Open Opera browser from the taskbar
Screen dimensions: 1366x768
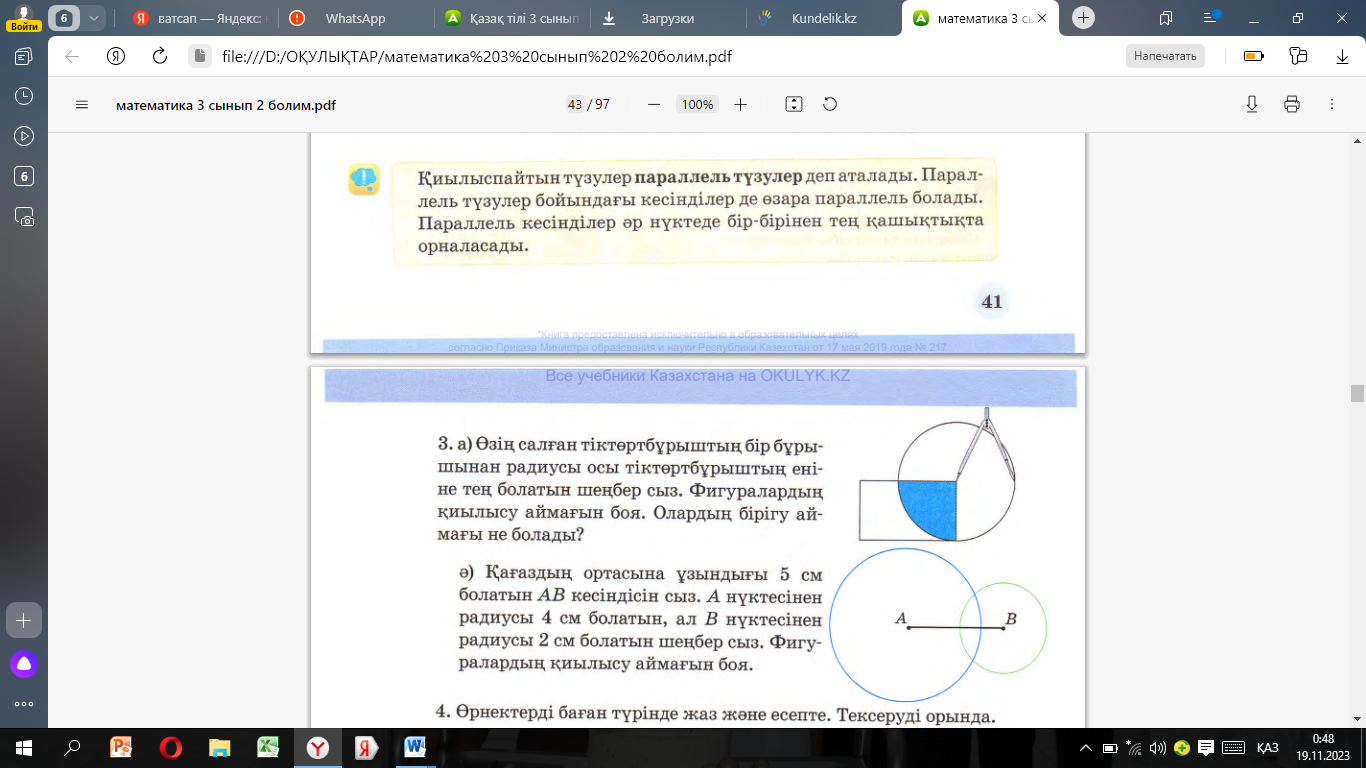(170, 747)
